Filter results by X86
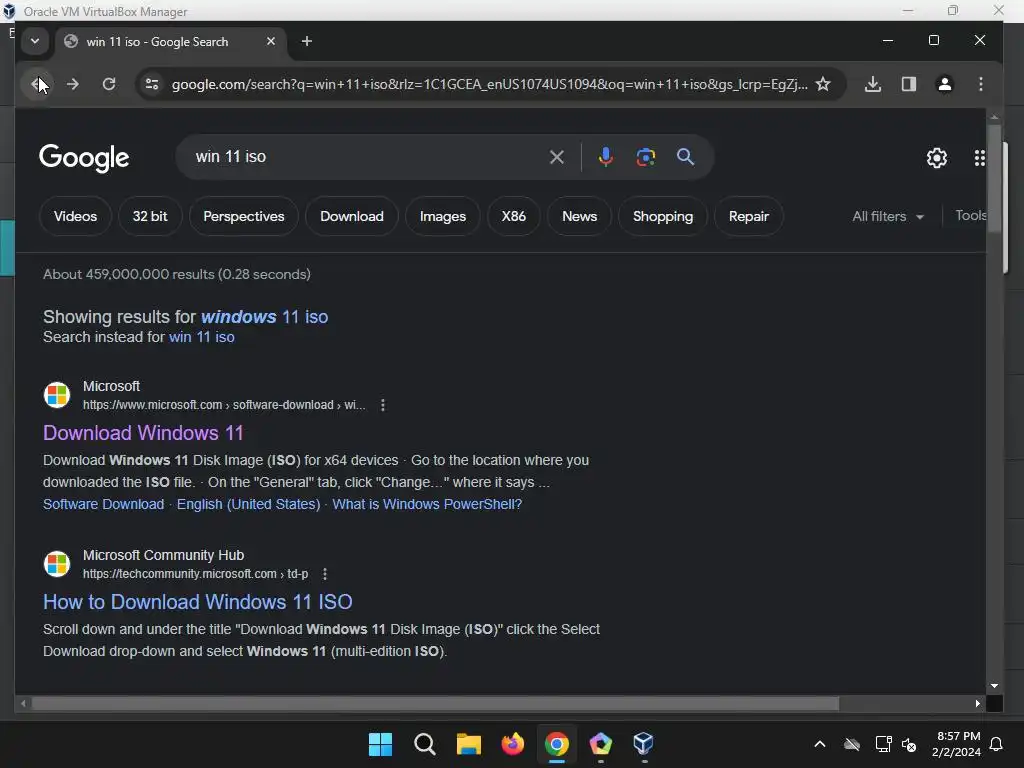The height and width of the screenshot is (768, 1024). point(513,216)
